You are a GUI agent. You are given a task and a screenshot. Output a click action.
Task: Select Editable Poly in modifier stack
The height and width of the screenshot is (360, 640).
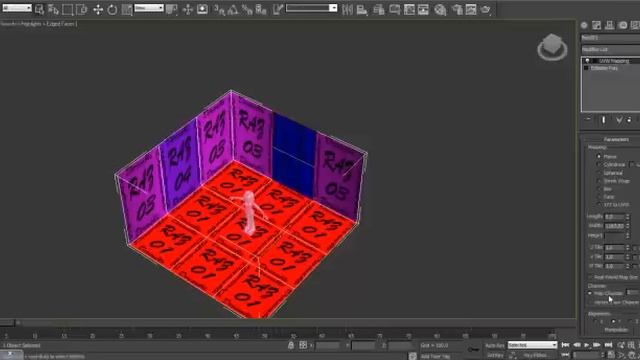tap(604, 68)
